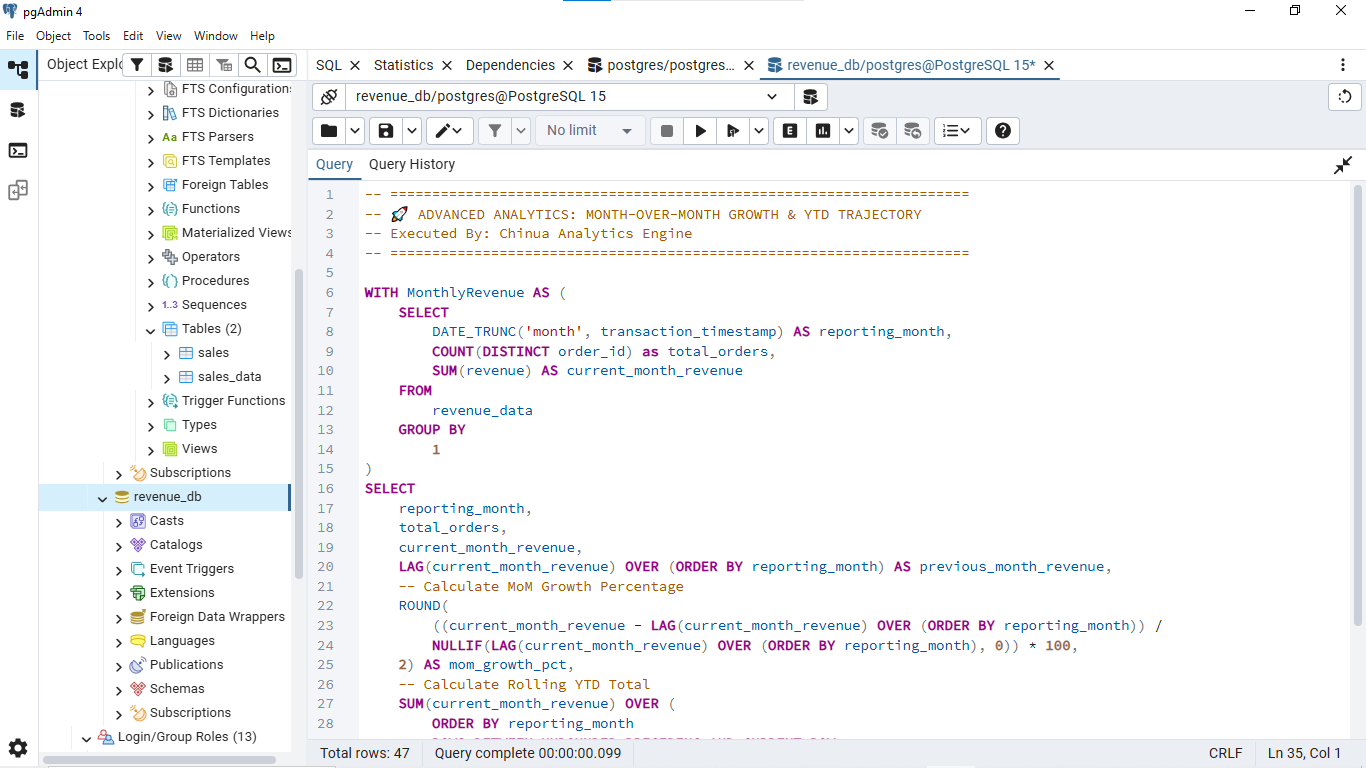
Task: Open the Tools menu
Action: tap(96, 35)
